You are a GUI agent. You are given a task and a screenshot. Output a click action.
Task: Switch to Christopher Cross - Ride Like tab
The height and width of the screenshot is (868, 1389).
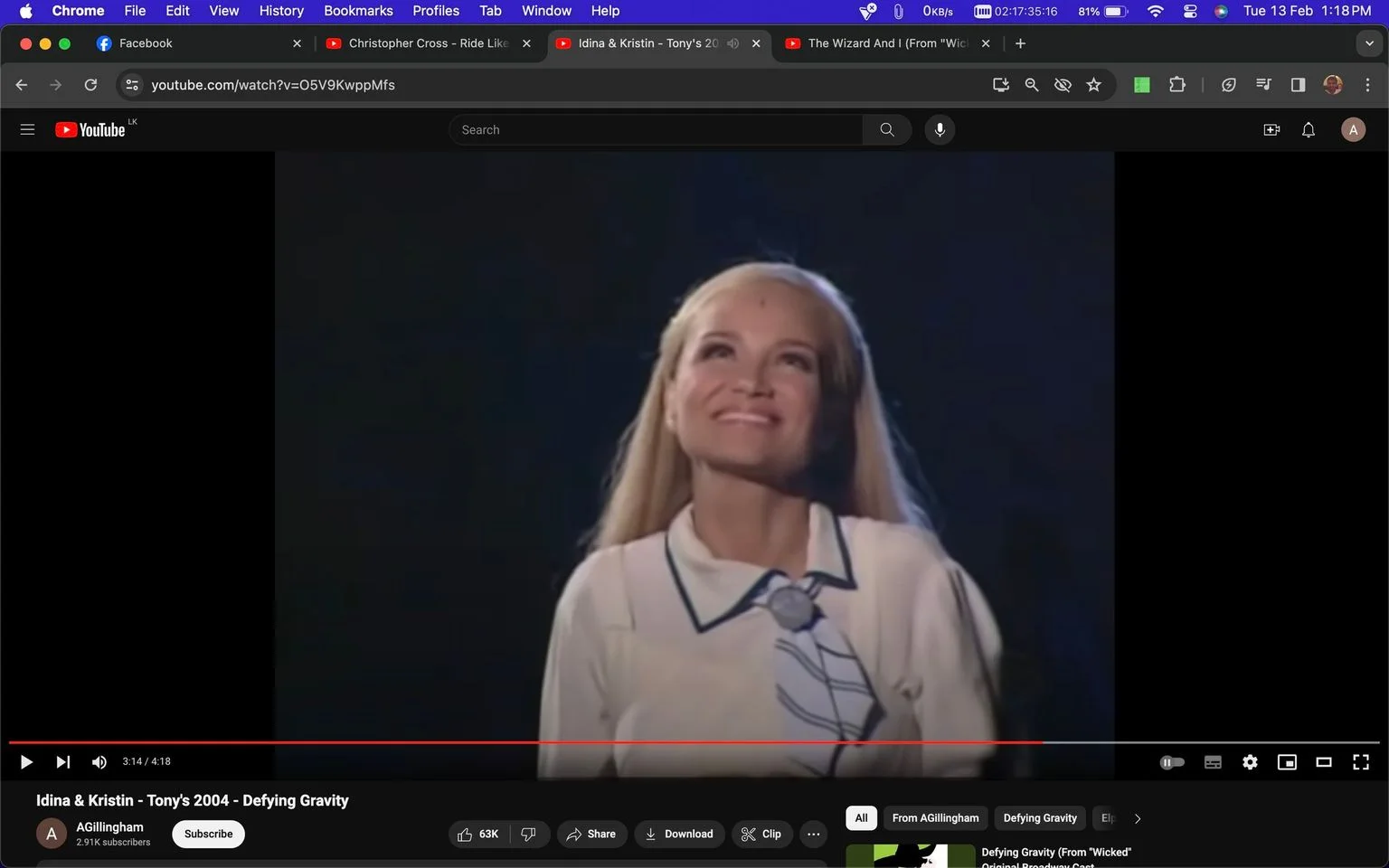pyautogui.click(x=429, y=43)
